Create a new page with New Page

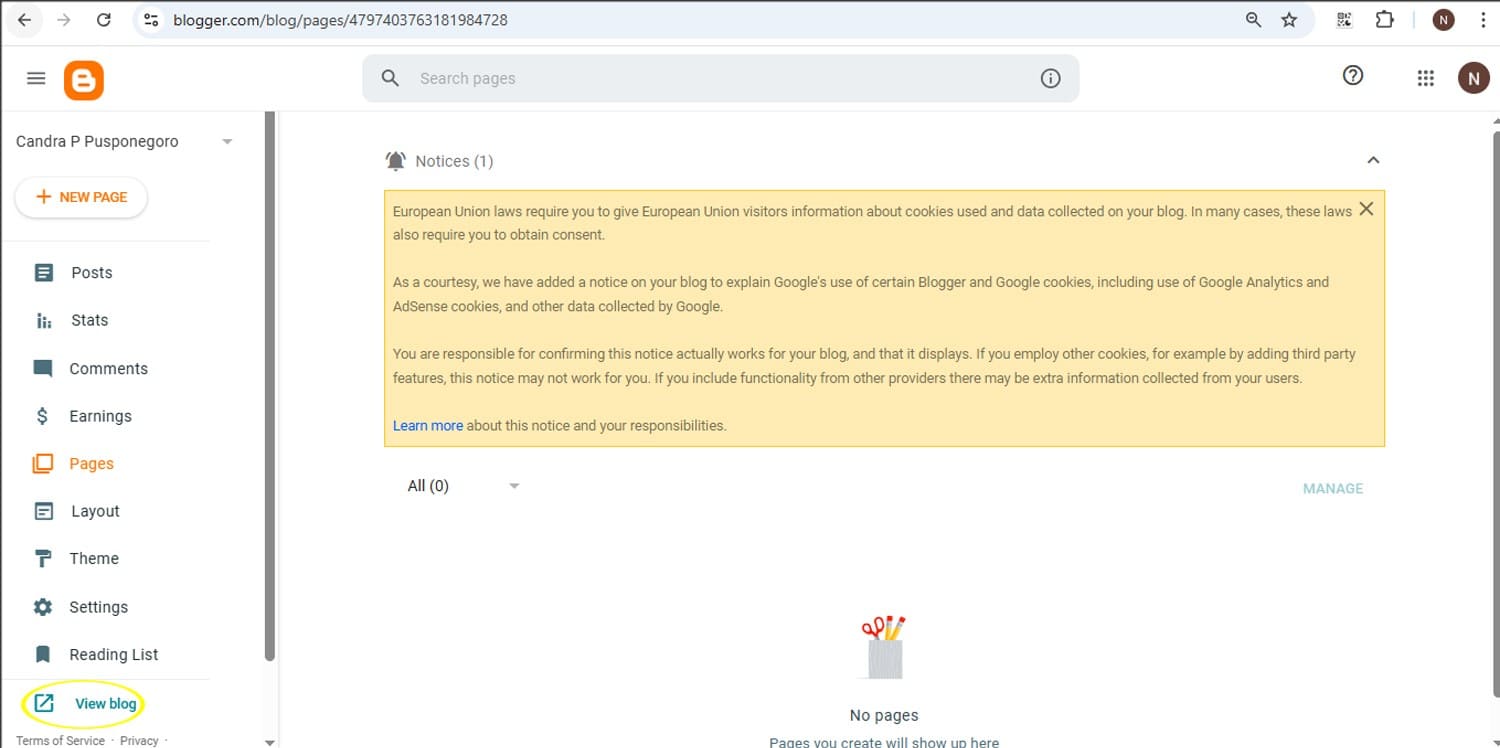pyautogui.click(x=81, y=197)
